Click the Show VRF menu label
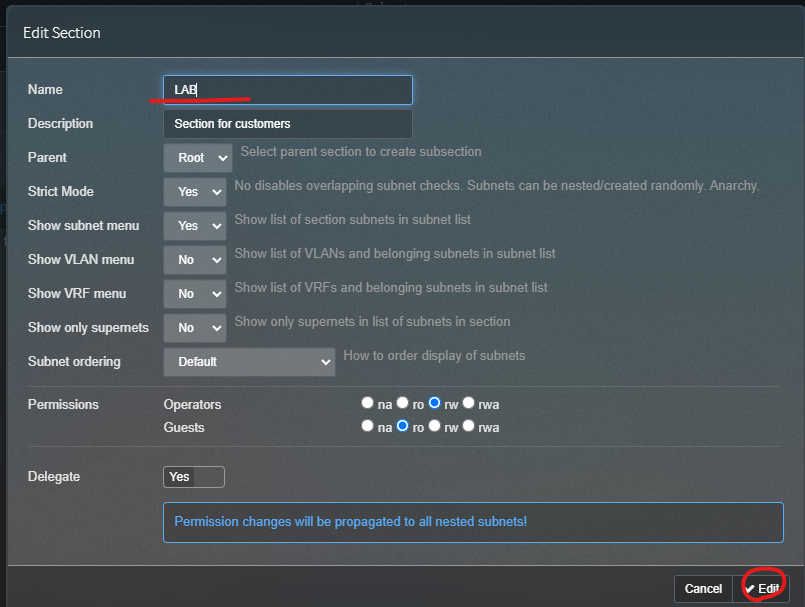The height and width of the screenshot is (607, 805). [x=76, y=294]
